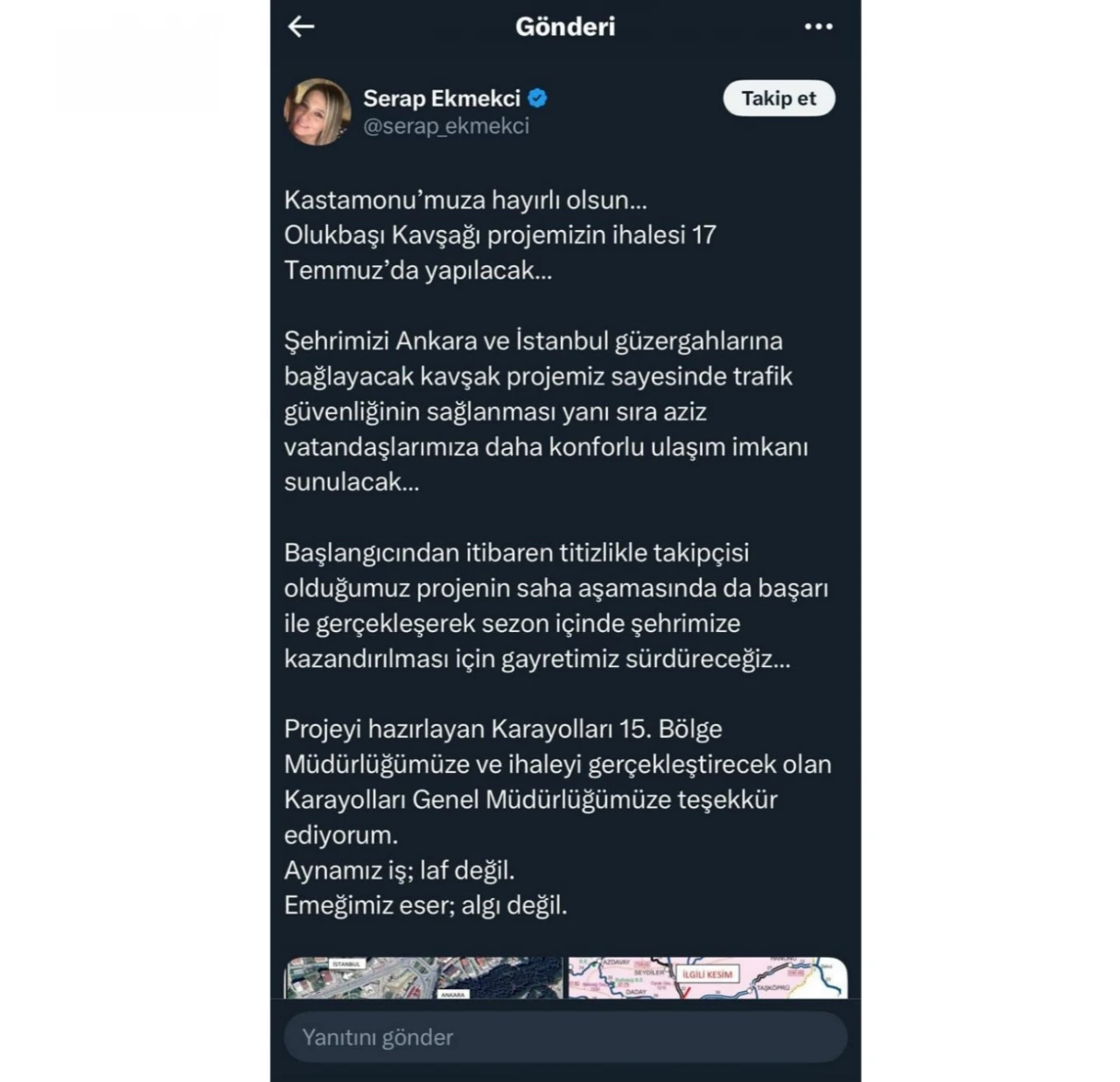This screenshot has width=1120, height=1082.
Task: Open Serap Ekmekci's profile picture
Action: click(318, 111)
